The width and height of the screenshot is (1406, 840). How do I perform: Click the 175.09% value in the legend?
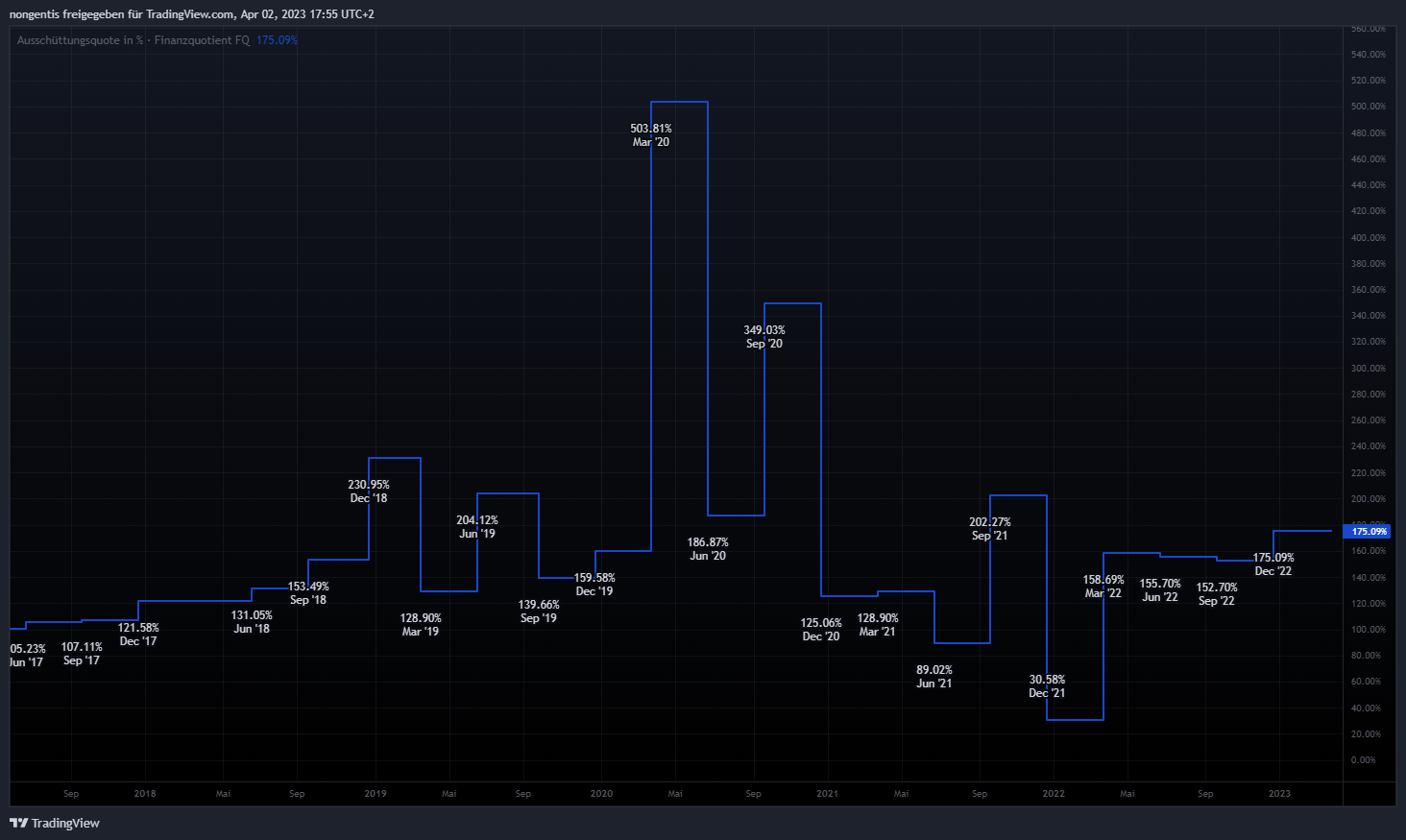coord(277,40)
